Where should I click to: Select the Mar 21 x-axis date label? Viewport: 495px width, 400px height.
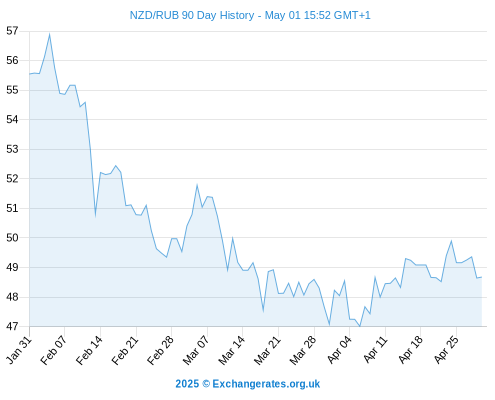pos(268,350)
